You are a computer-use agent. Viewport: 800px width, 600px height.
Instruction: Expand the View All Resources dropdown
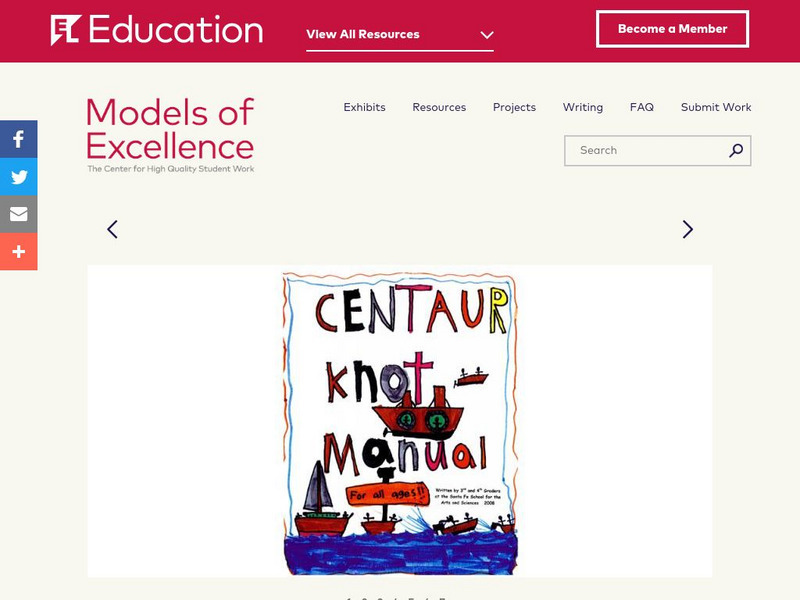[364, 34]
